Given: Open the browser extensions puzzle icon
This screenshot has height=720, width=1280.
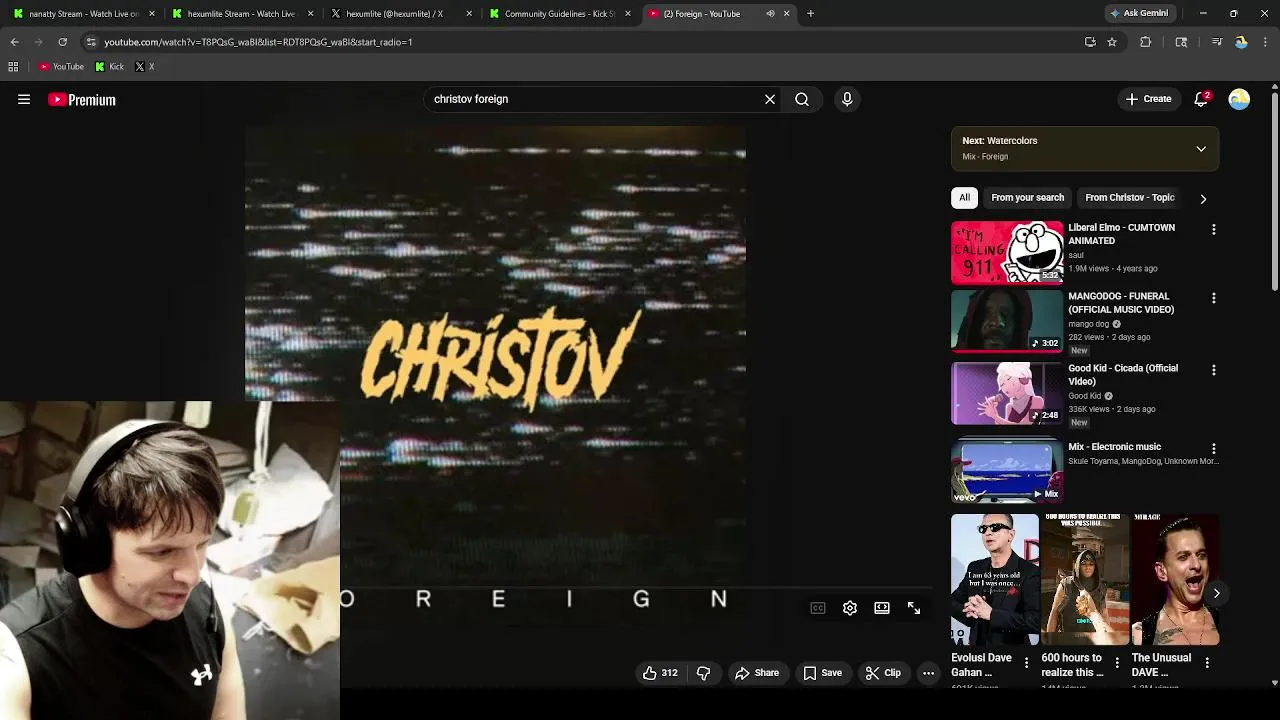Looking at the screenshot, I should tap(1146, 42).
